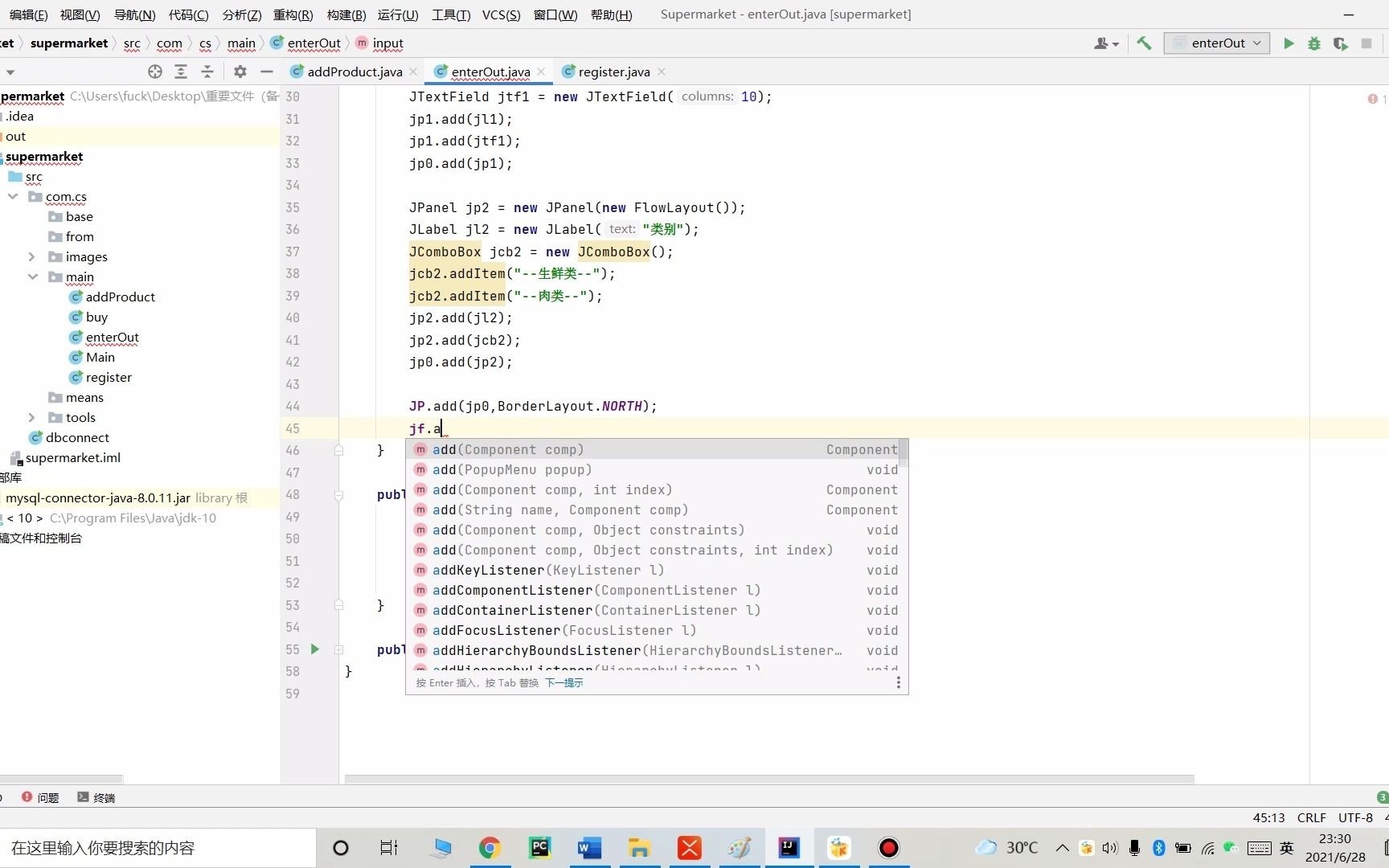1389x868 pixels.
Task: Open PyCharm from the taskbar
Action: (x=539, y=848)
